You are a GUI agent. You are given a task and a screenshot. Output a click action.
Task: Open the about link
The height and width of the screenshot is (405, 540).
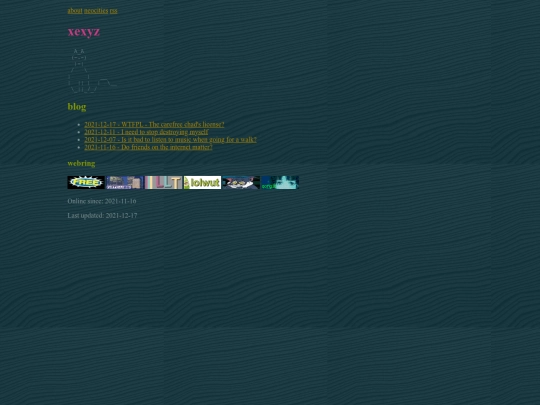[75, 11]
